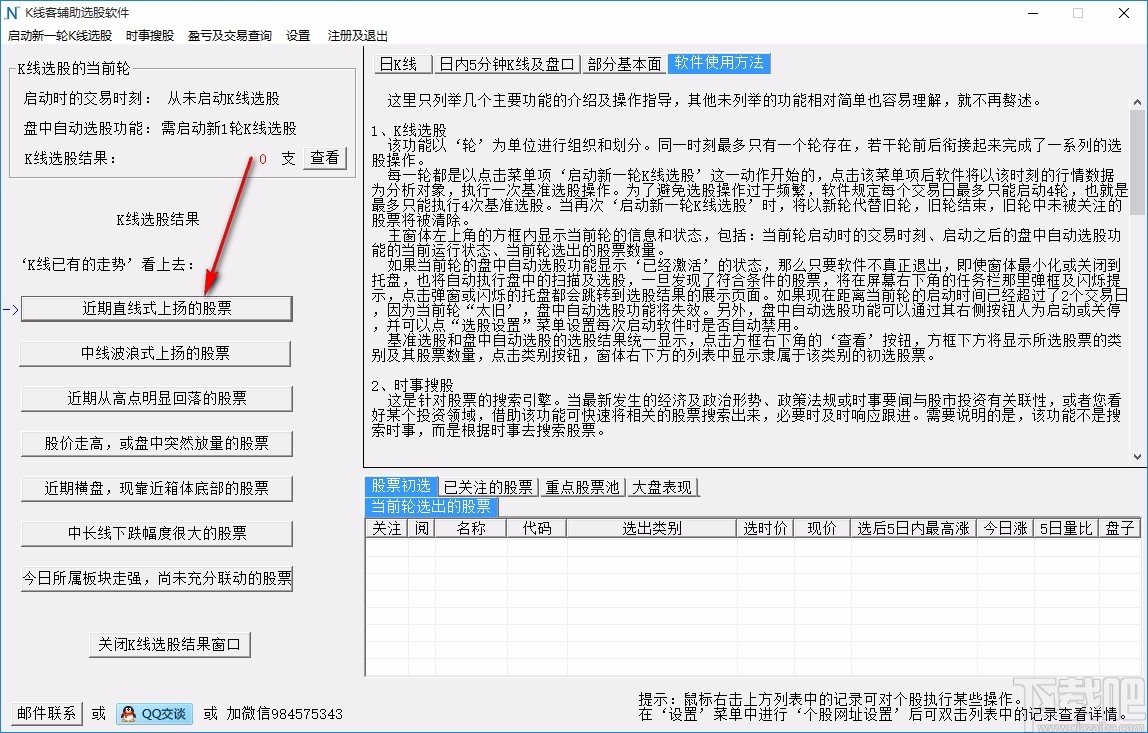This screenshot has height=733, width=1148.
Task: Open the 盈亏及交易查询 menu
Action: tap(228, 36)
